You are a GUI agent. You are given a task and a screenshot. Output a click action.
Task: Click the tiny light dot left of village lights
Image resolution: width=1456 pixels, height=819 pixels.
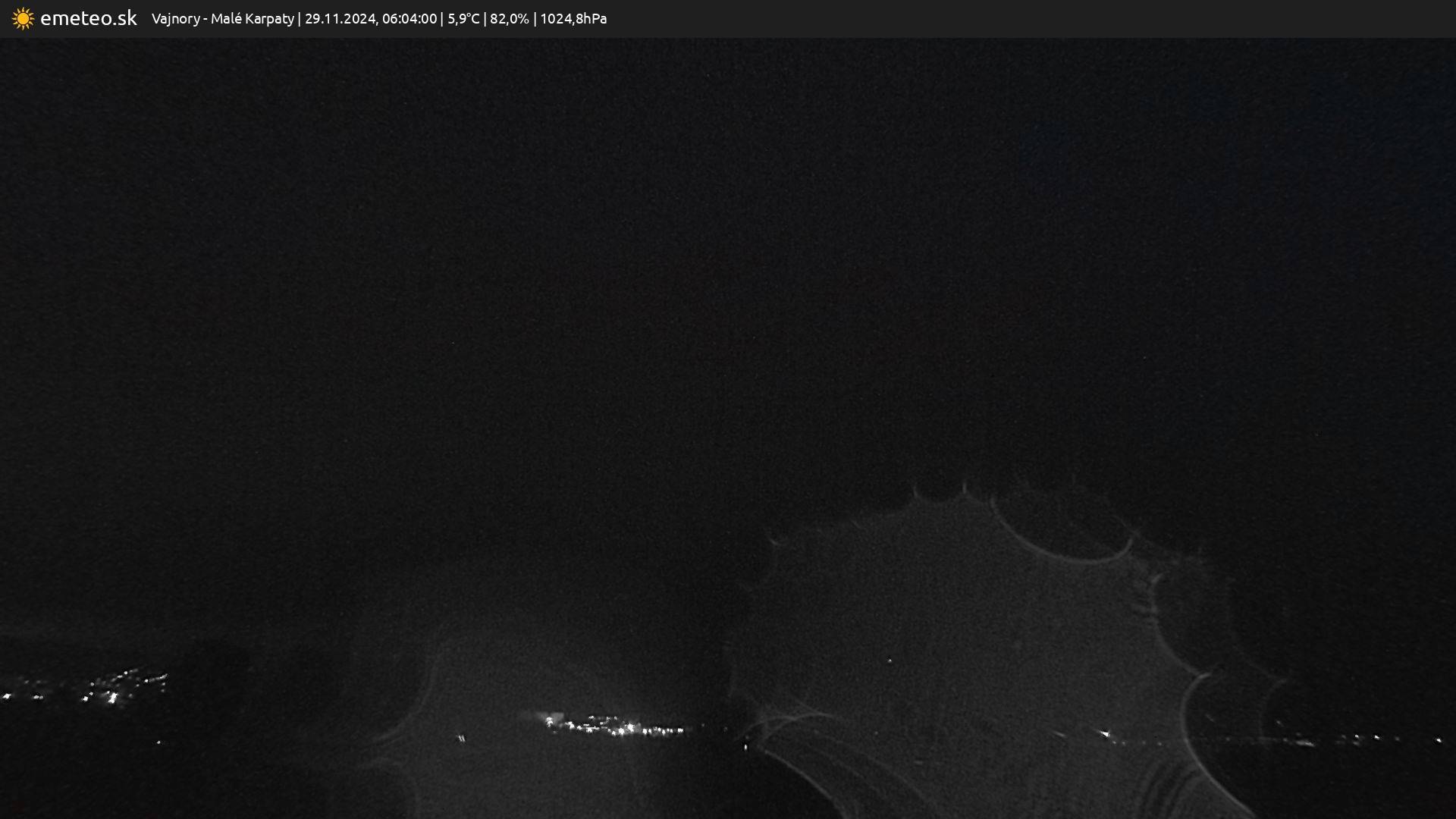[461, 738]
